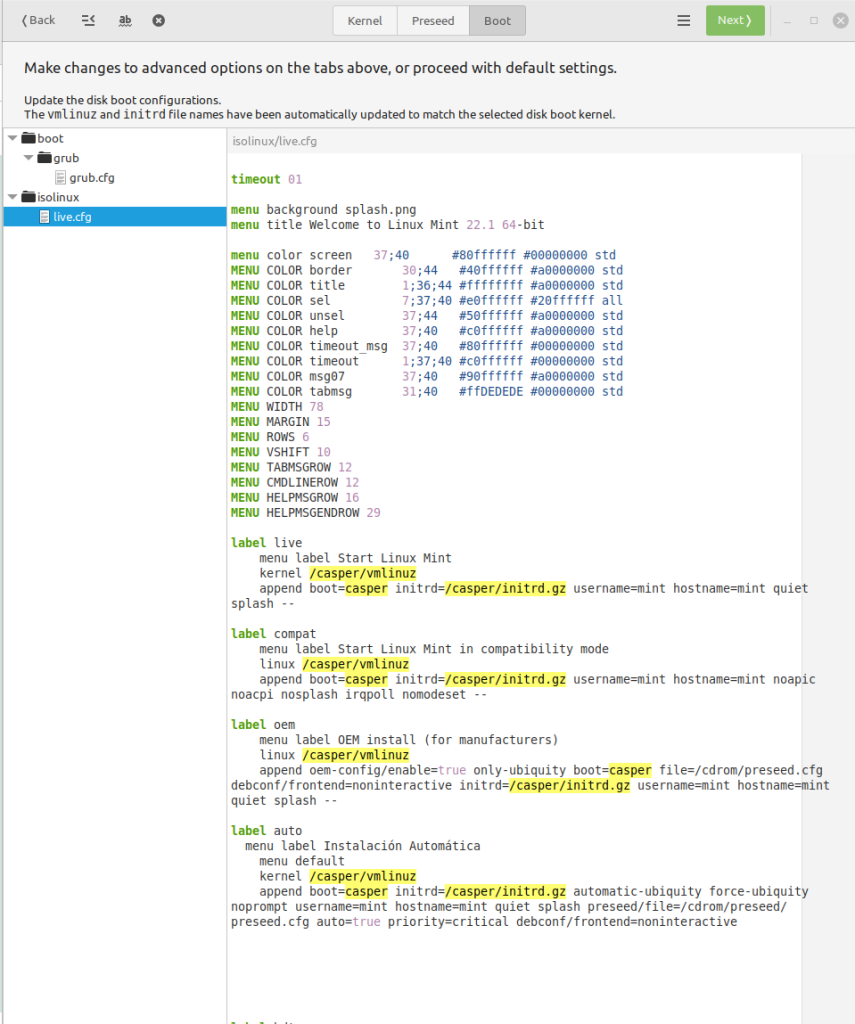Collapse the boot folder tree node
Viewport: 855px width, 1024px height.
[x=12, y=138]
